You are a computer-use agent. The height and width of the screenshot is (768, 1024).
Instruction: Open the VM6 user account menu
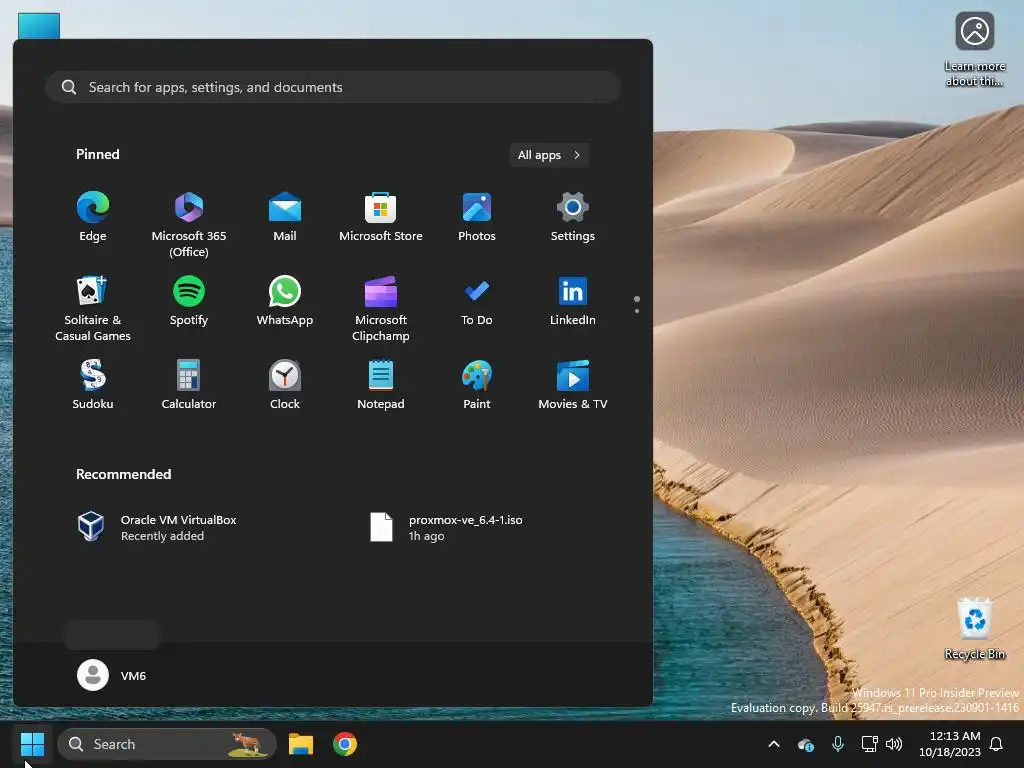click(x=112, y=675)
